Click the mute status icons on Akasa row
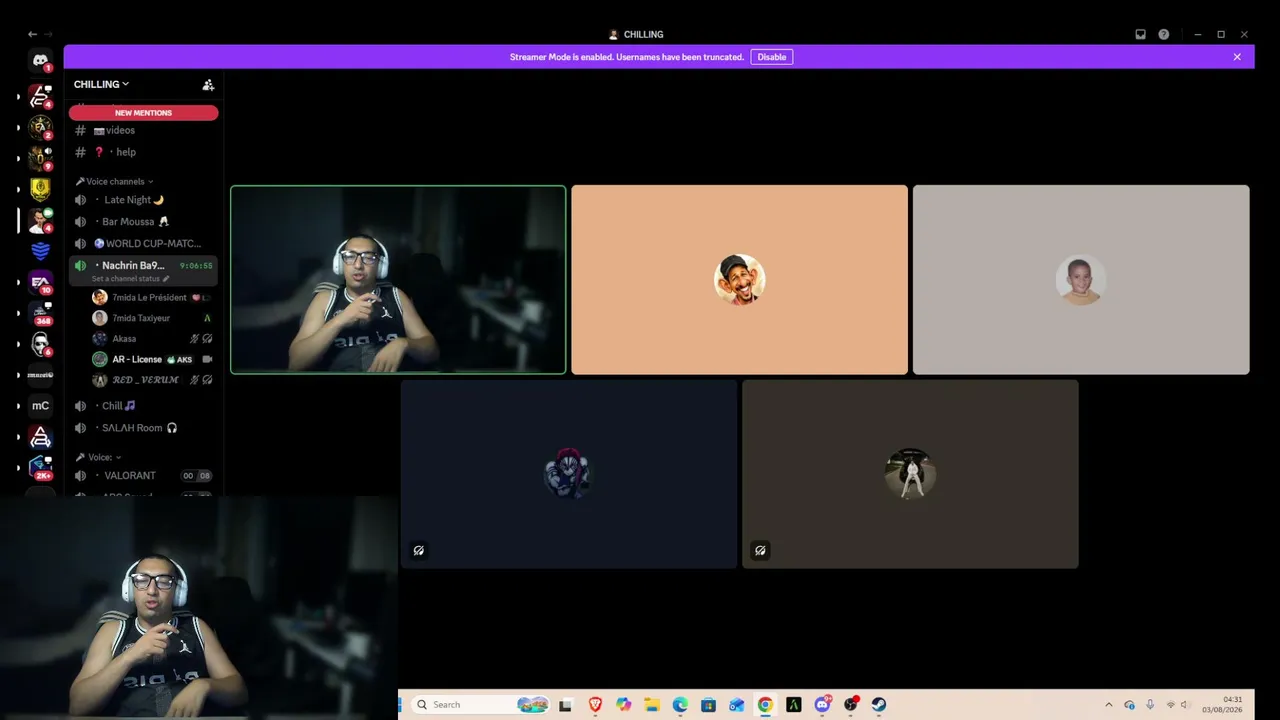Viewport: 1280px width, 720px height. (201, 339)
